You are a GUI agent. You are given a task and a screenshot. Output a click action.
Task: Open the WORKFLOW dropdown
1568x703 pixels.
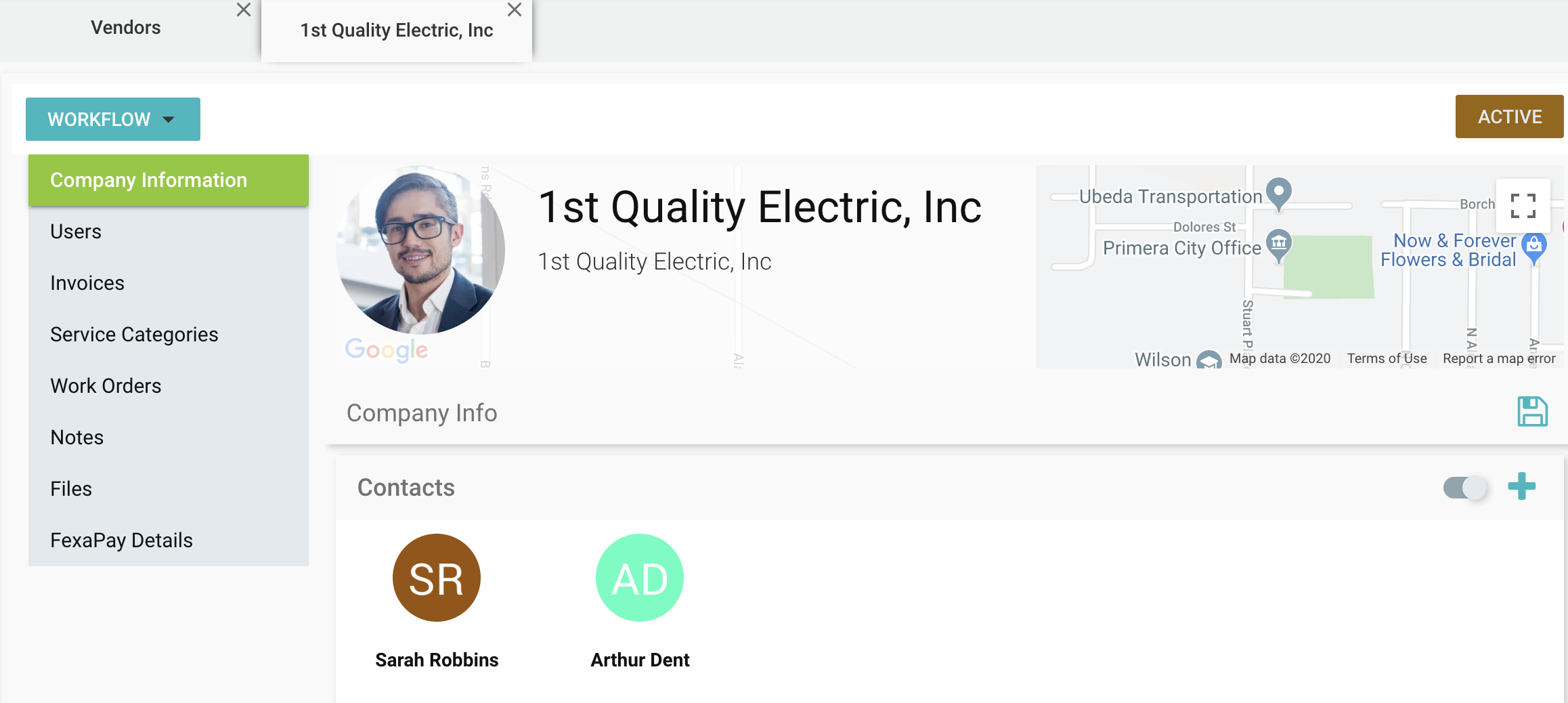tap(113, 119)
